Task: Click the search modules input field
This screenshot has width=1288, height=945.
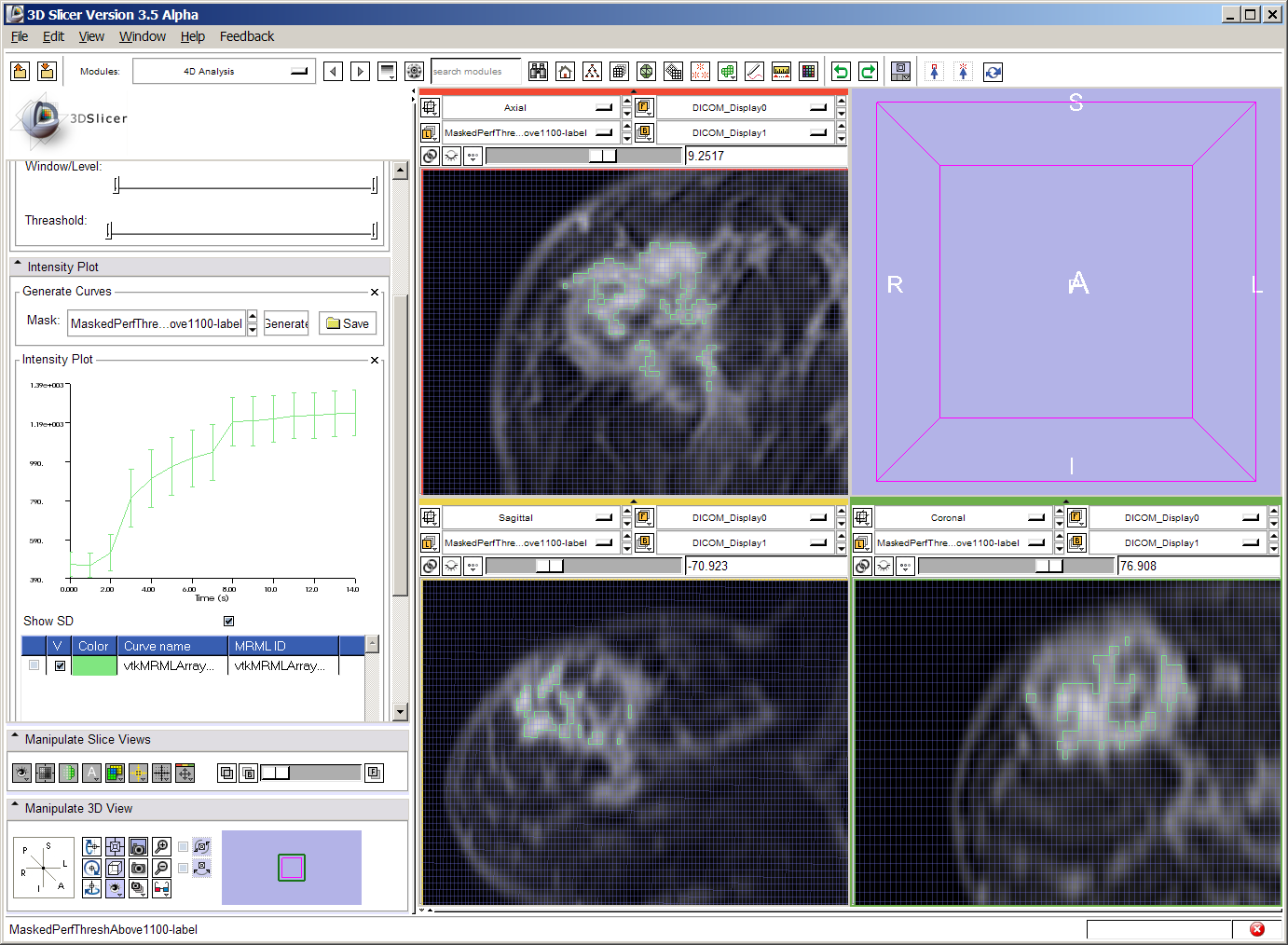Action: pos(475,72)
